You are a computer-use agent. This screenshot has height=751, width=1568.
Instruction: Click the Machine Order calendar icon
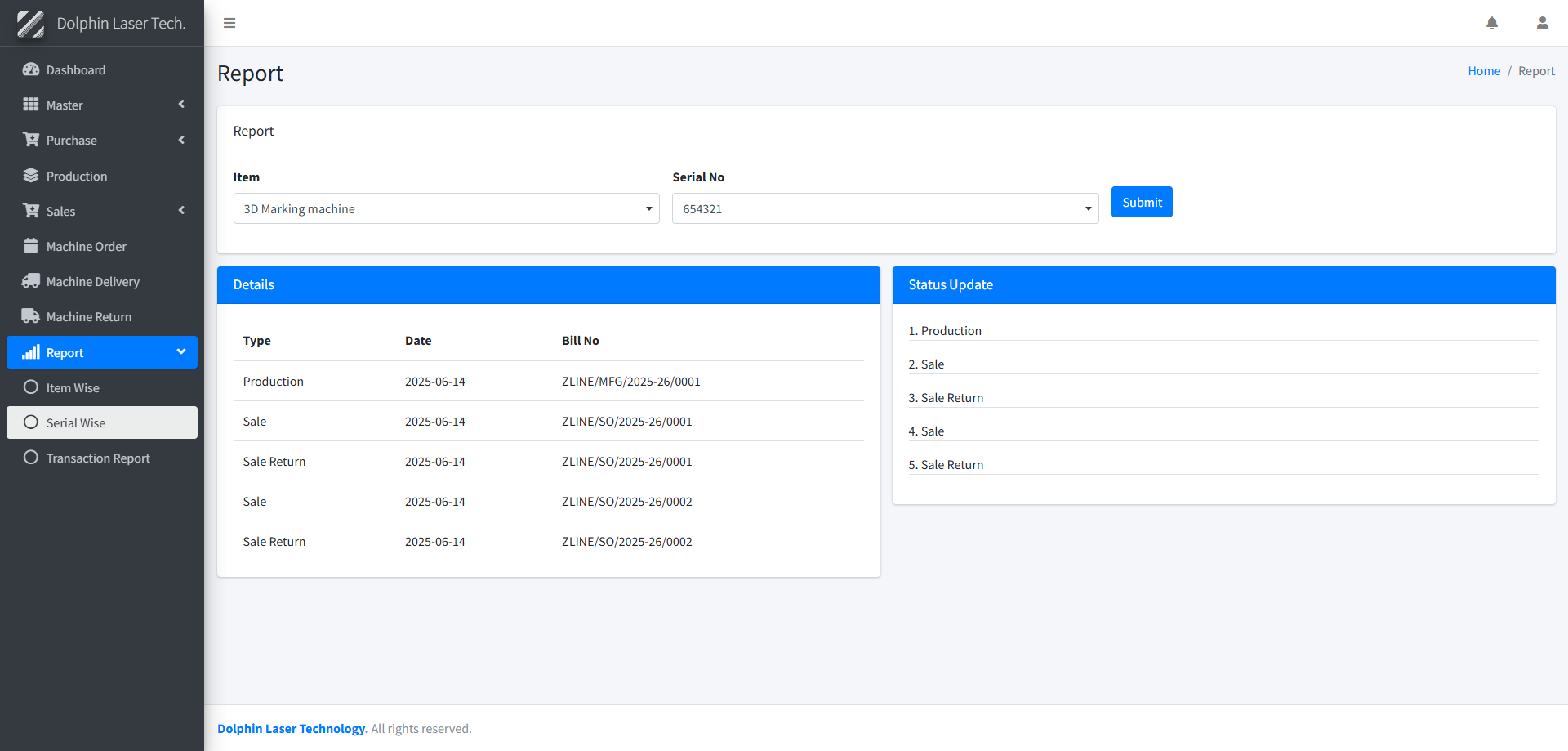[31, 246]
